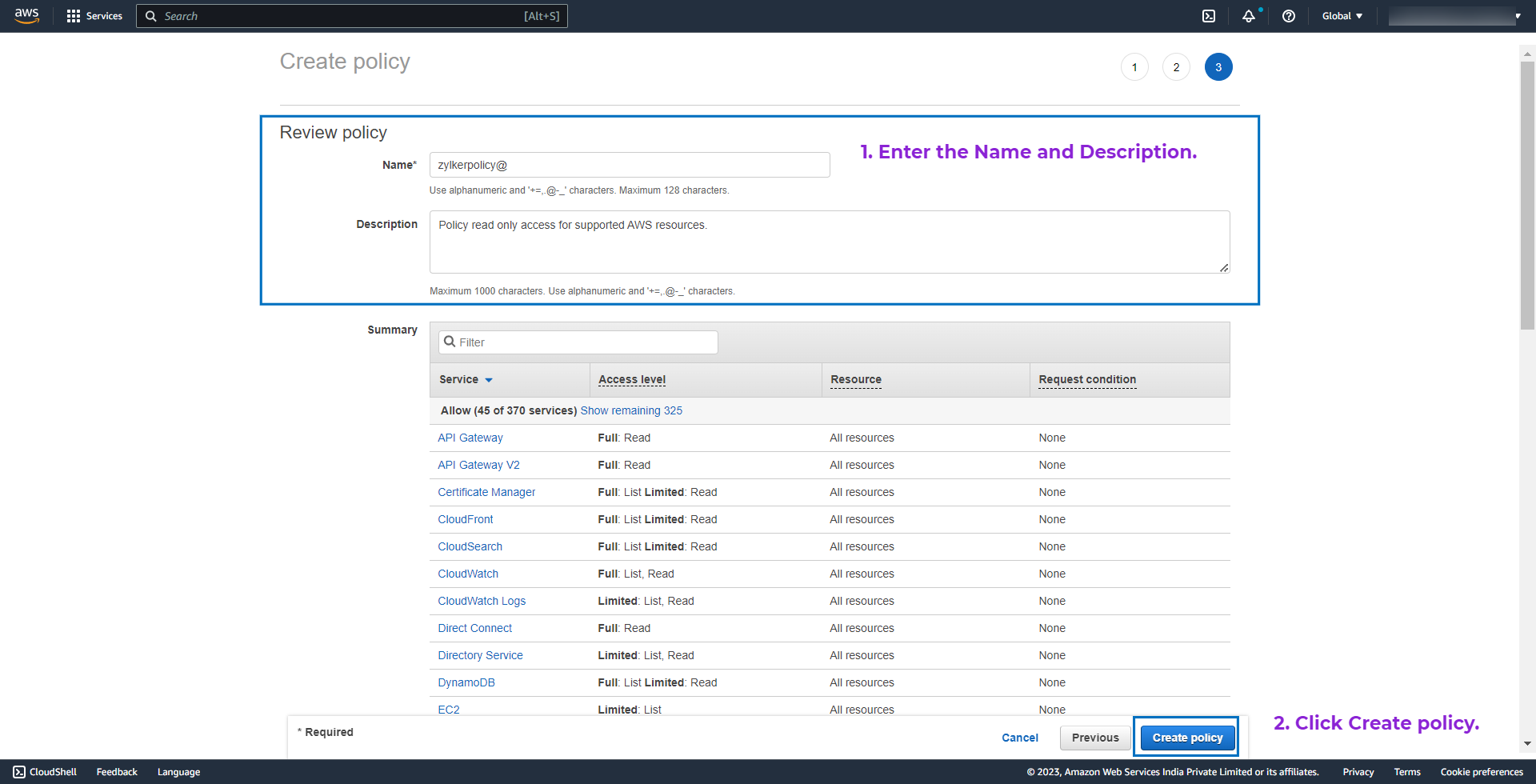Sort by the Service column arrow

click(489, 380)
